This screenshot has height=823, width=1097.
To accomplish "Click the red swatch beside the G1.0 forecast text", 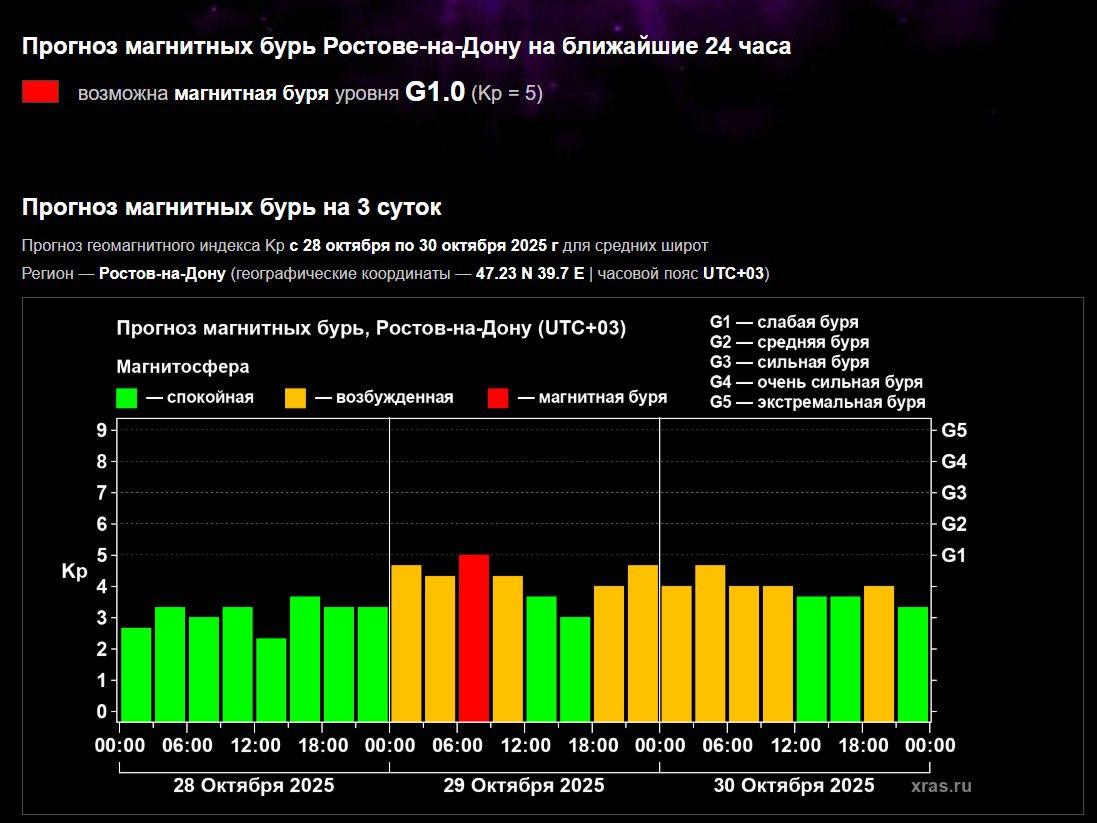I will [41, 93].
